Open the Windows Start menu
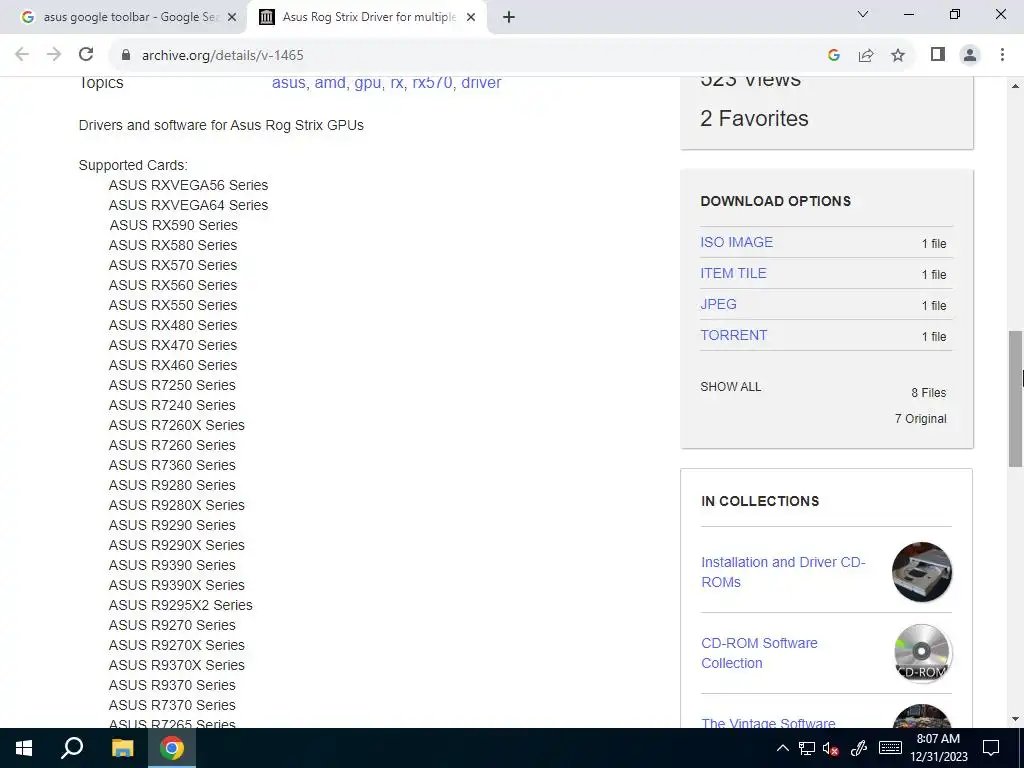Screen dimensions: 1024x768 (24, 748)
